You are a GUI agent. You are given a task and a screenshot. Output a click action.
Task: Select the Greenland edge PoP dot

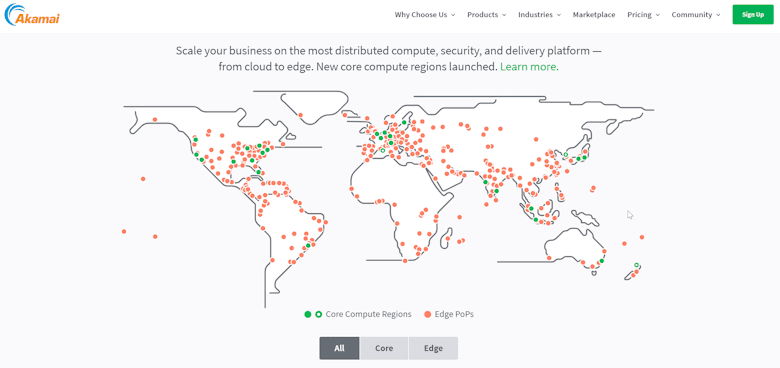[300, 115]
